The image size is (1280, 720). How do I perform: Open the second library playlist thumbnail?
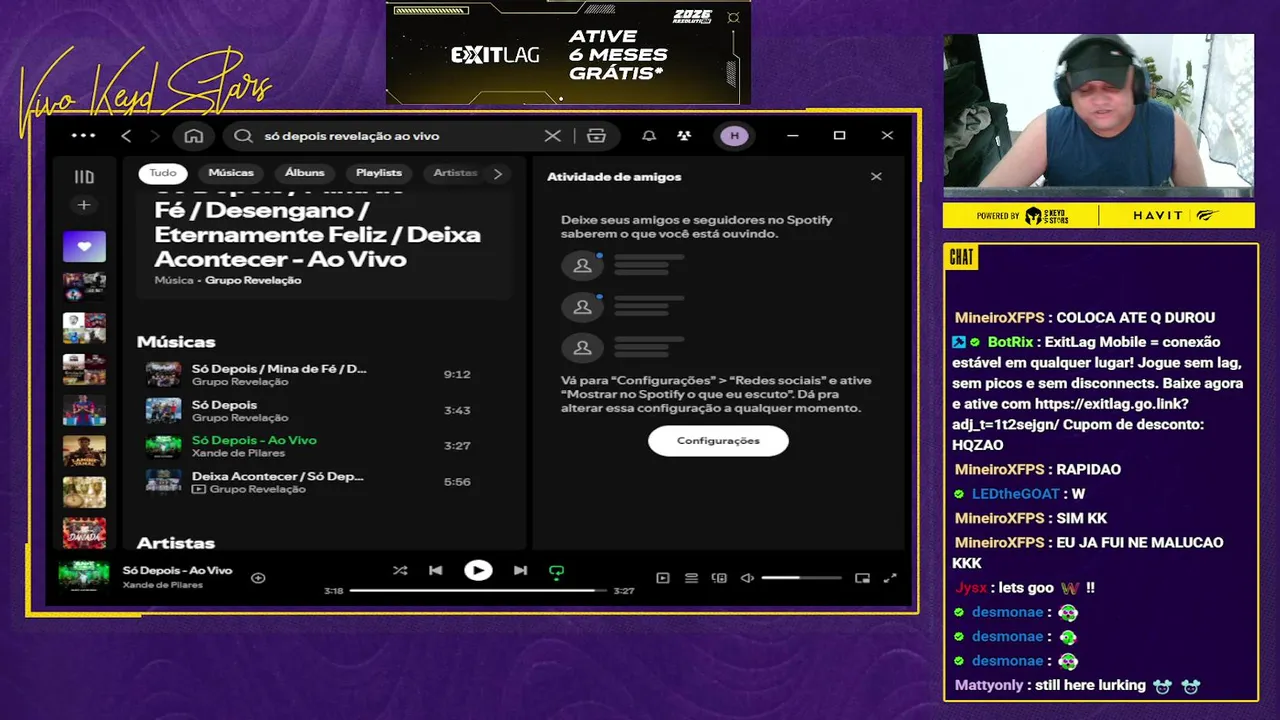coord(84,328)
